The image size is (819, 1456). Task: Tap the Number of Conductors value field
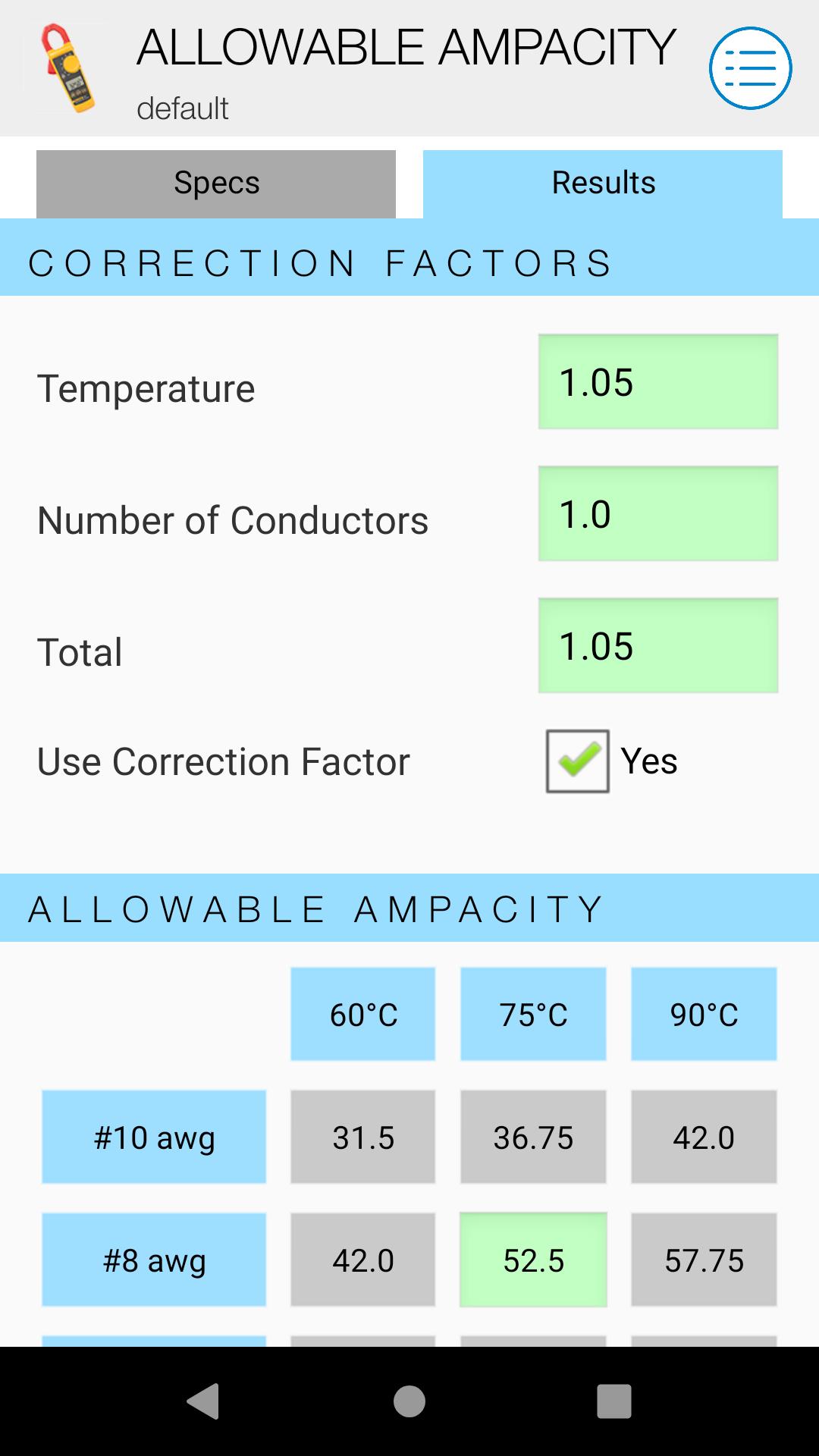pyautogui.click(x=657, y=514)
